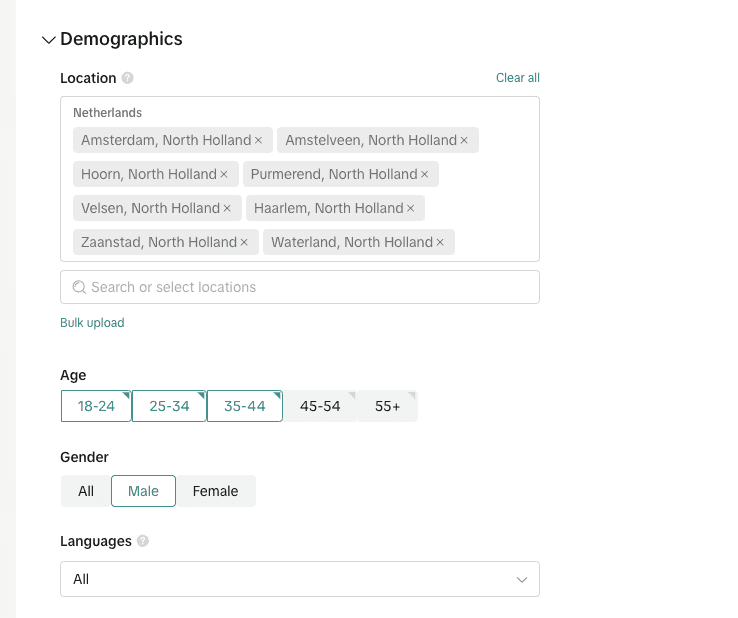The image size is (738, 618).
Task: Remove the Haarlem, North Holland location tag
Action: coord(410,208)
